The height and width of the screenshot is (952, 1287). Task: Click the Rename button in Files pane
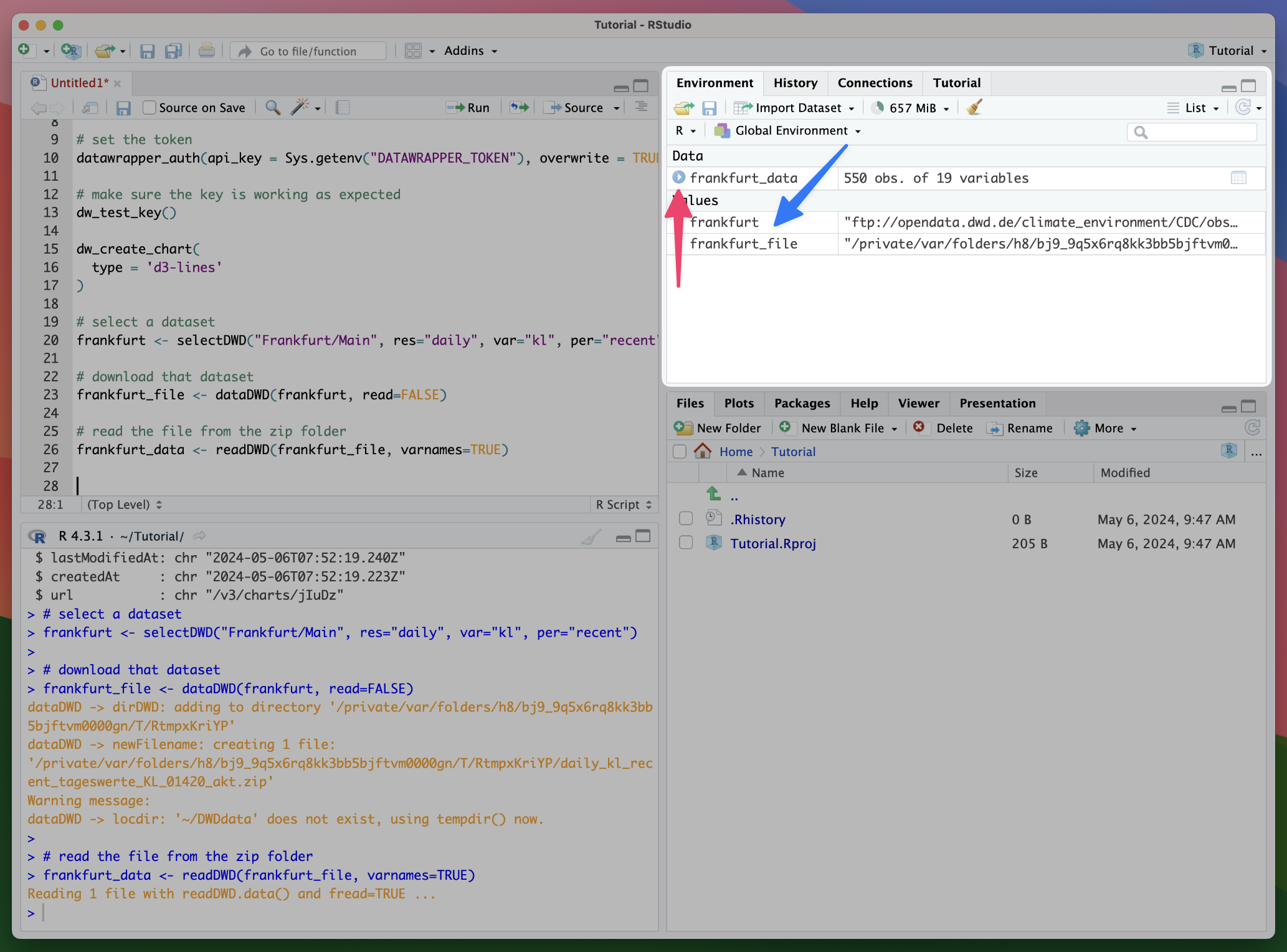1019,428
